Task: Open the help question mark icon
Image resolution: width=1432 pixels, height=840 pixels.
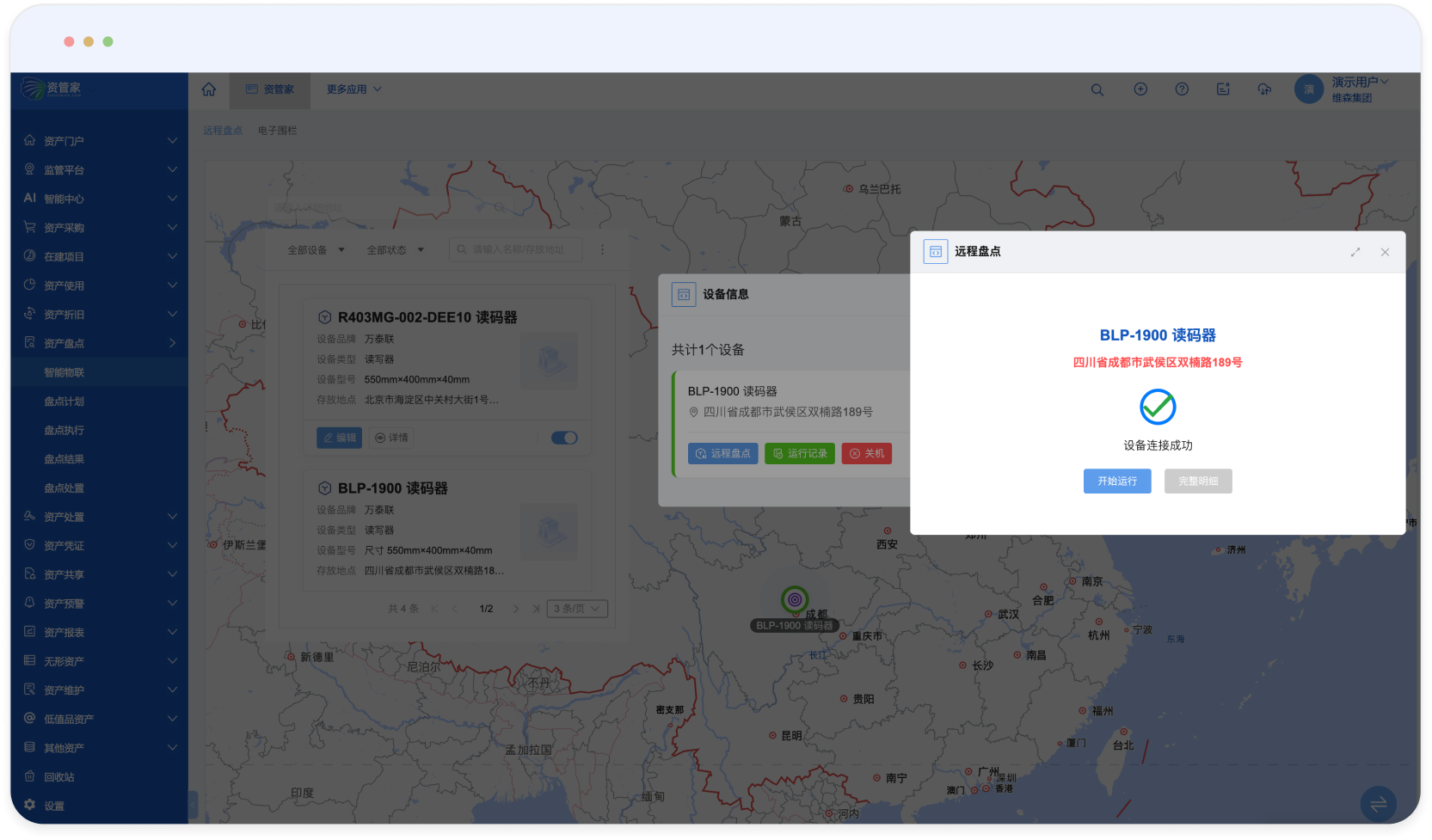Action: click(x=1182, y=89)
